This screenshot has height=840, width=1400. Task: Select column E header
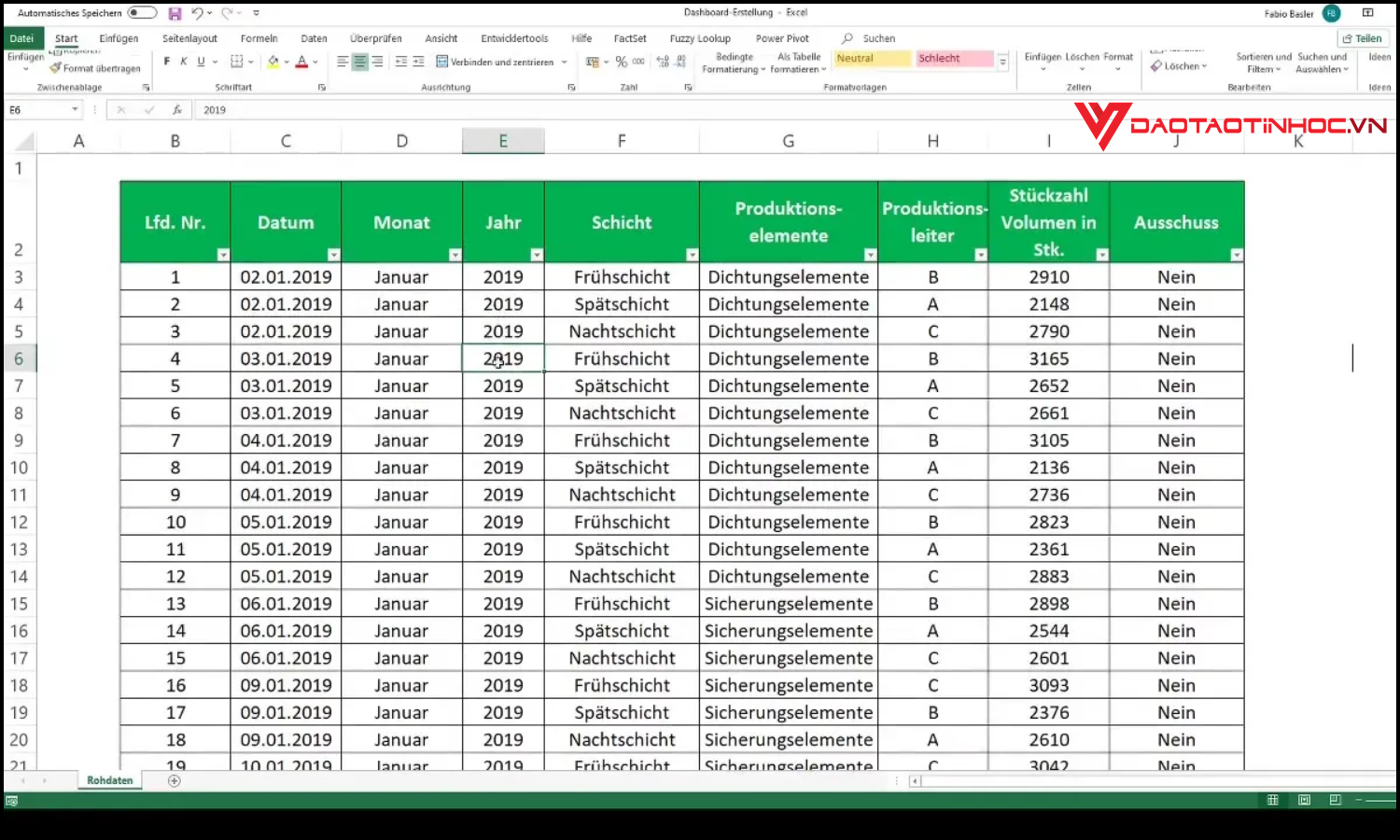[503, 141]
